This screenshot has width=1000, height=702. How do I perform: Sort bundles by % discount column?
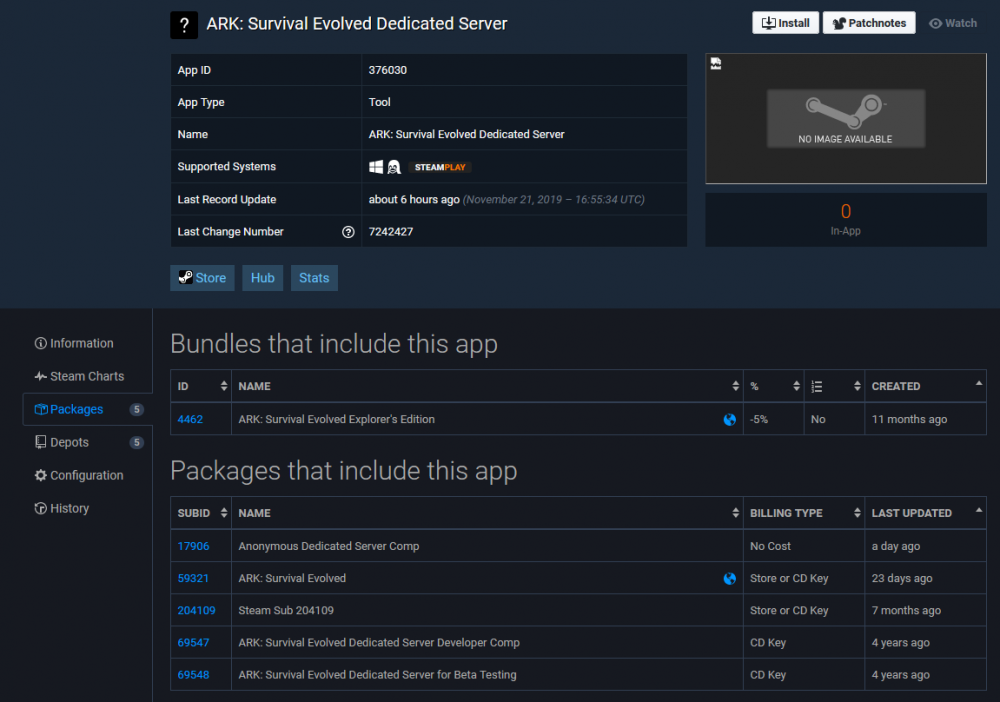pyautogui.click(x=774, y=386)
